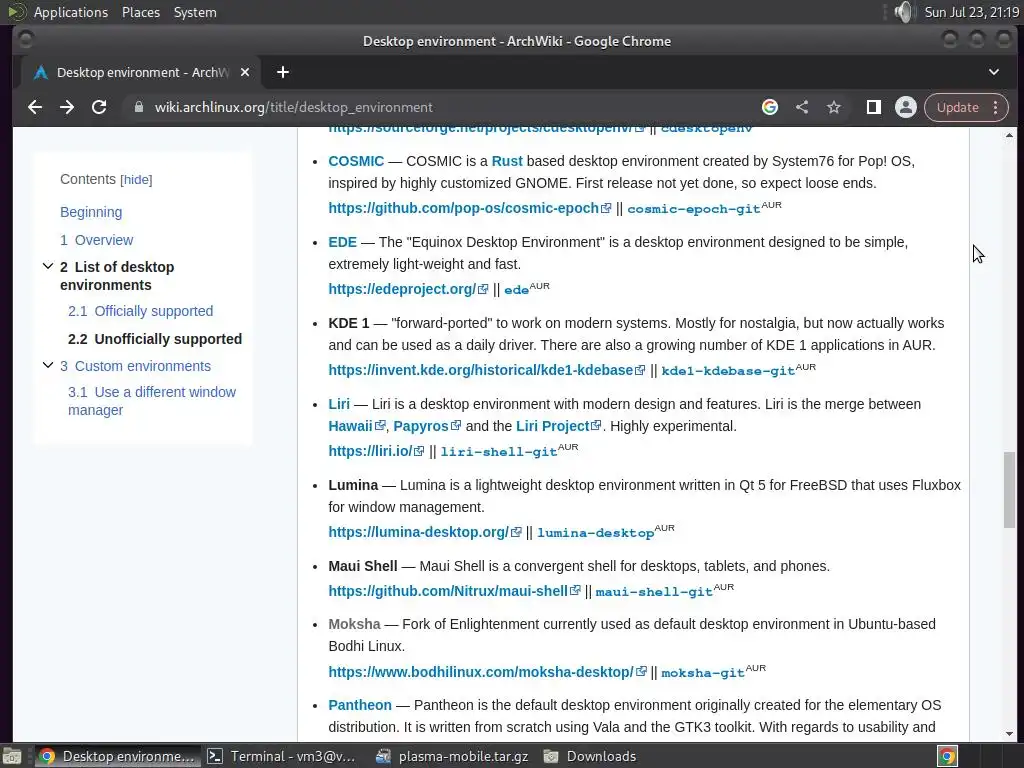Open the Liri Project external link
1024x768 pixels.
tap(558, 426)
